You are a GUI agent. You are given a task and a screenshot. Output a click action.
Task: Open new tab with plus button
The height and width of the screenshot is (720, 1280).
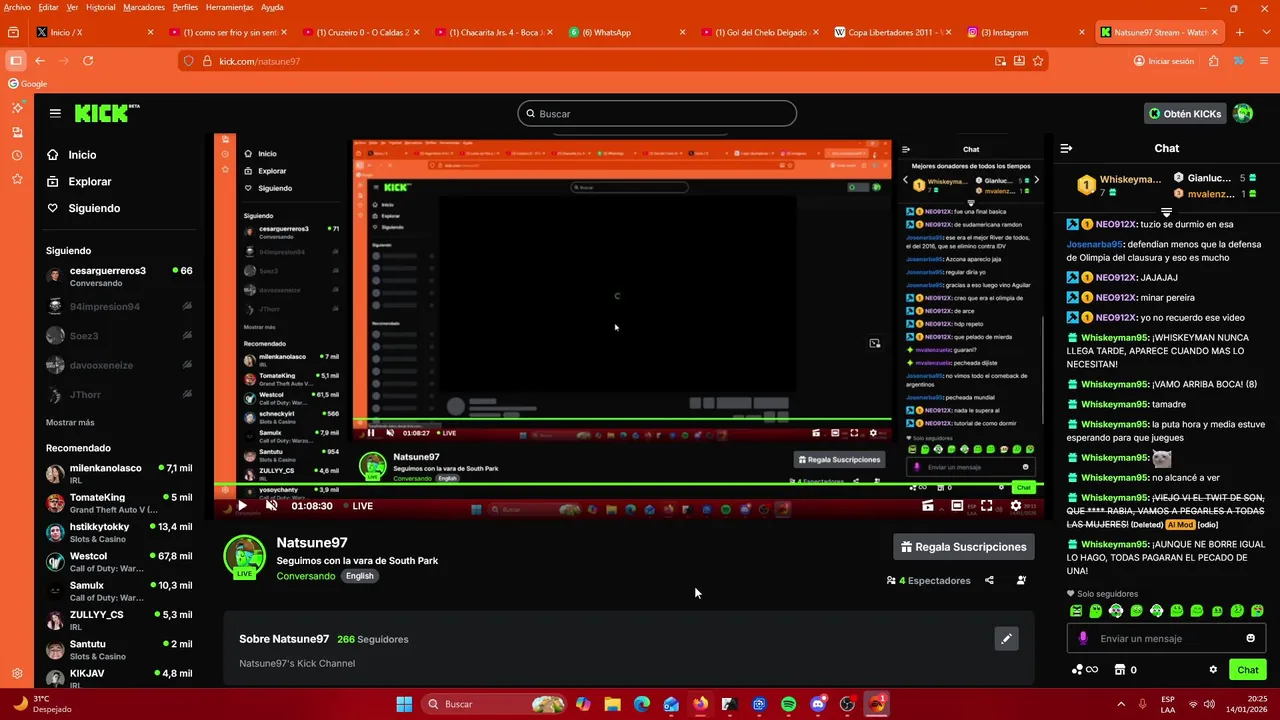(1240, 32)
